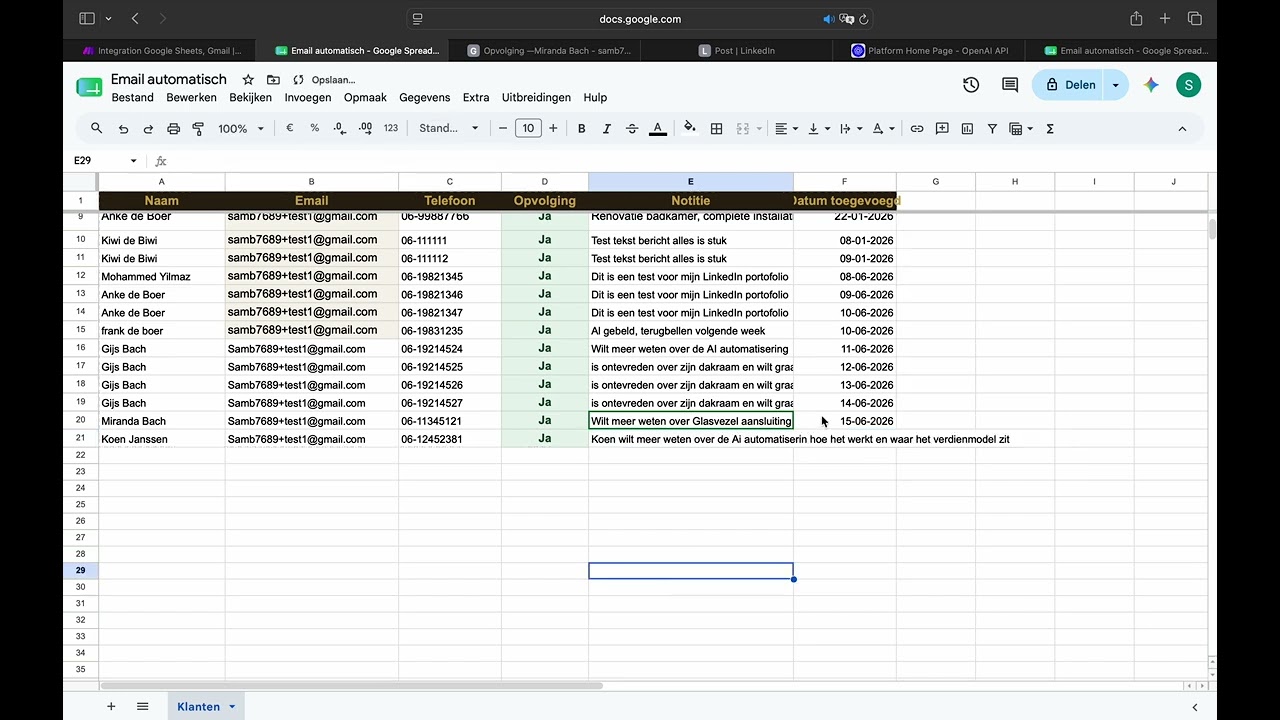Activate the paint format tool
The image size is (1280, 720).
click(198, 128)
